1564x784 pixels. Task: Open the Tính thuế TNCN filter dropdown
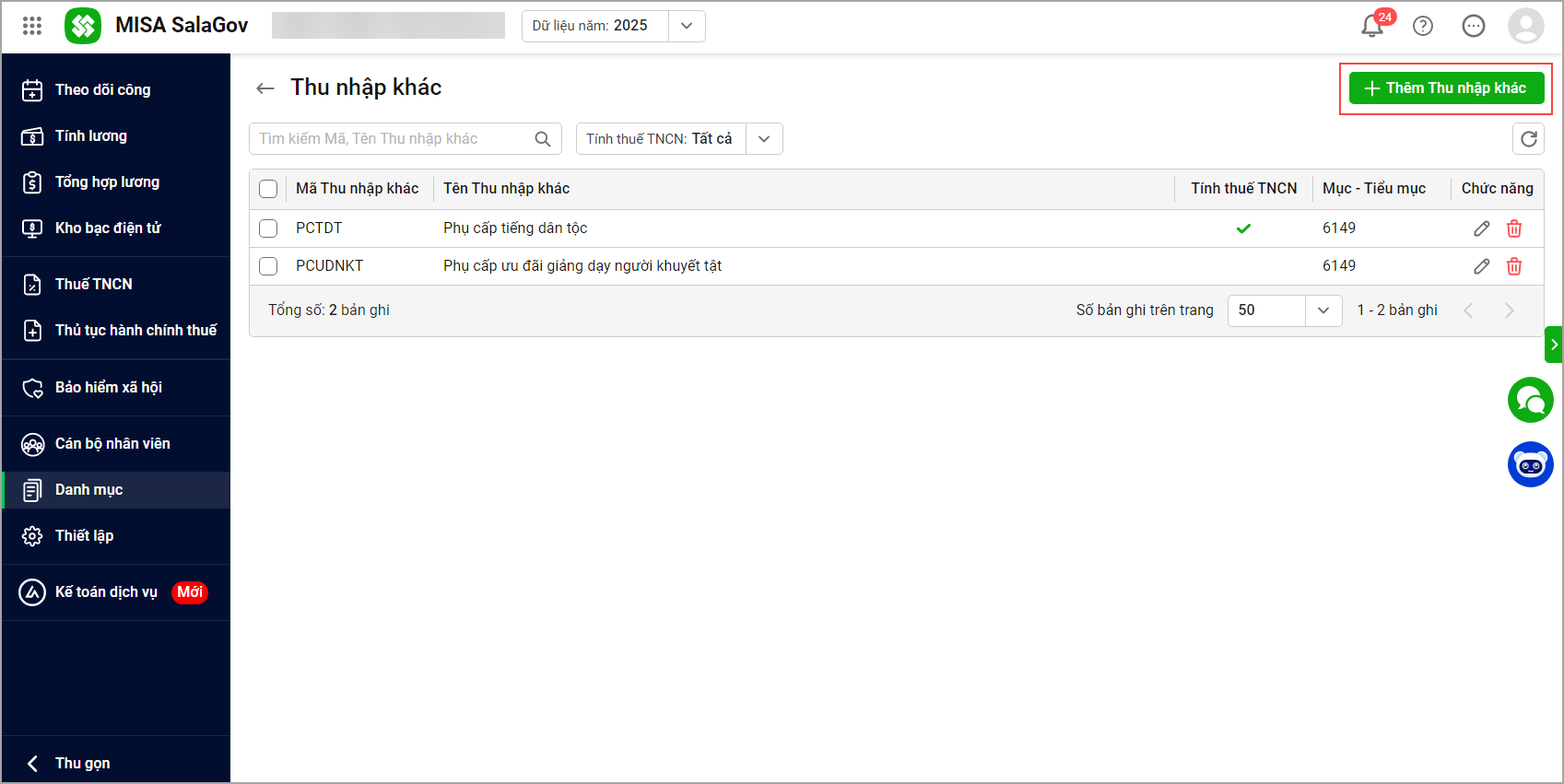764,139
